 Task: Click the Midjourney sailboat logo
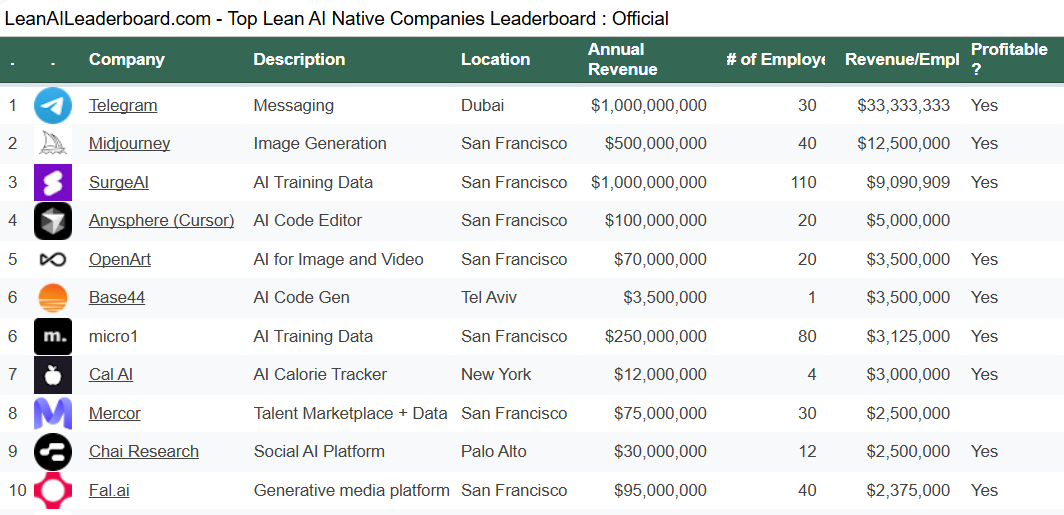tap(53, 144)
